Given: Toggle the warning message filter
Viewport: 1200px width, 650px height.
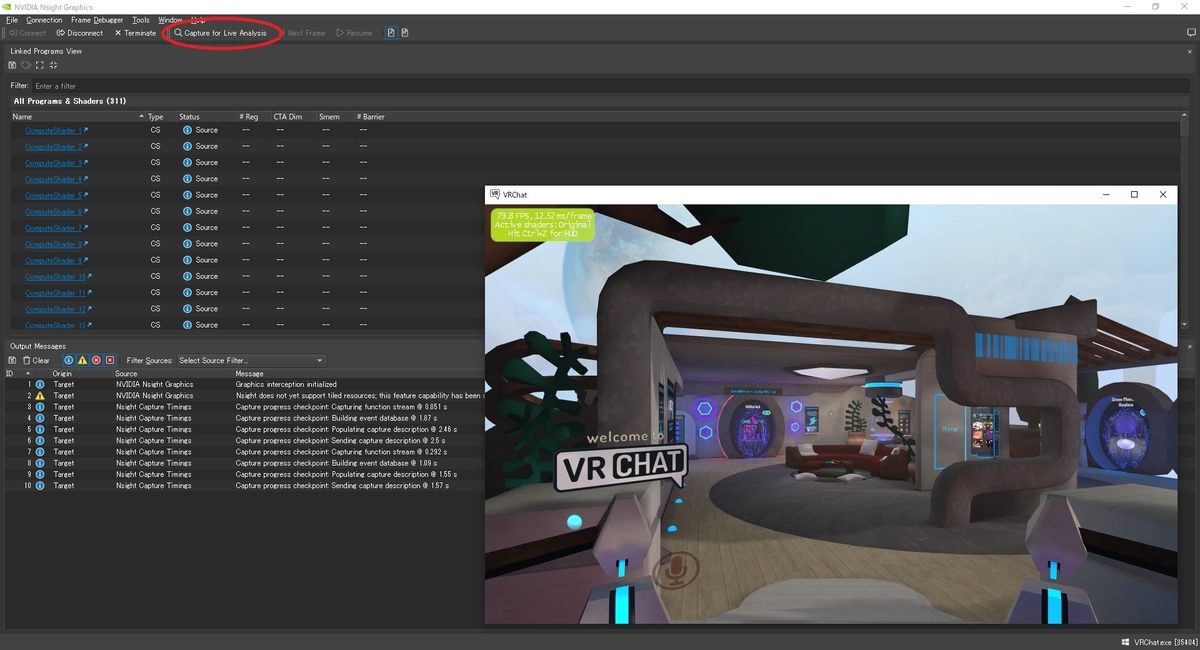Looking at the screenshot, I should tap(82, 360).
